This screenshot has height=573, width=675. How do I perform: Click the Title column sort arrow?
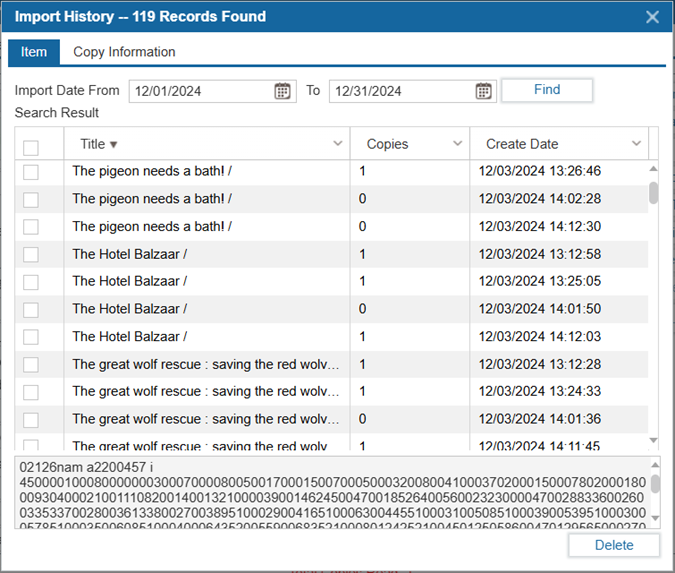pos(113,145)
